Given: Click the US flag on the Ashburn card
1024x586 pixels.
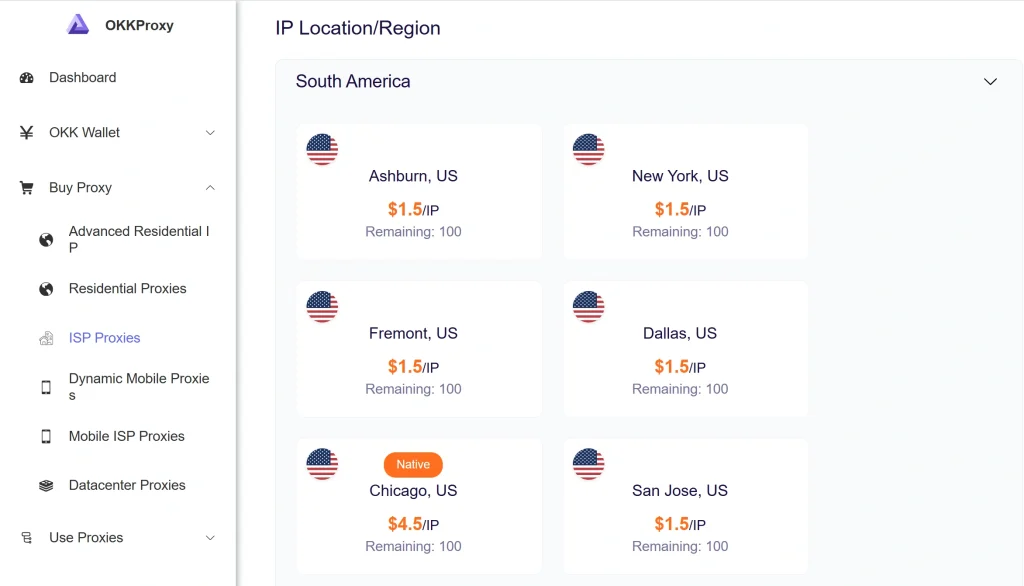Looking at the screenshot, I should (x=322, y=150).
